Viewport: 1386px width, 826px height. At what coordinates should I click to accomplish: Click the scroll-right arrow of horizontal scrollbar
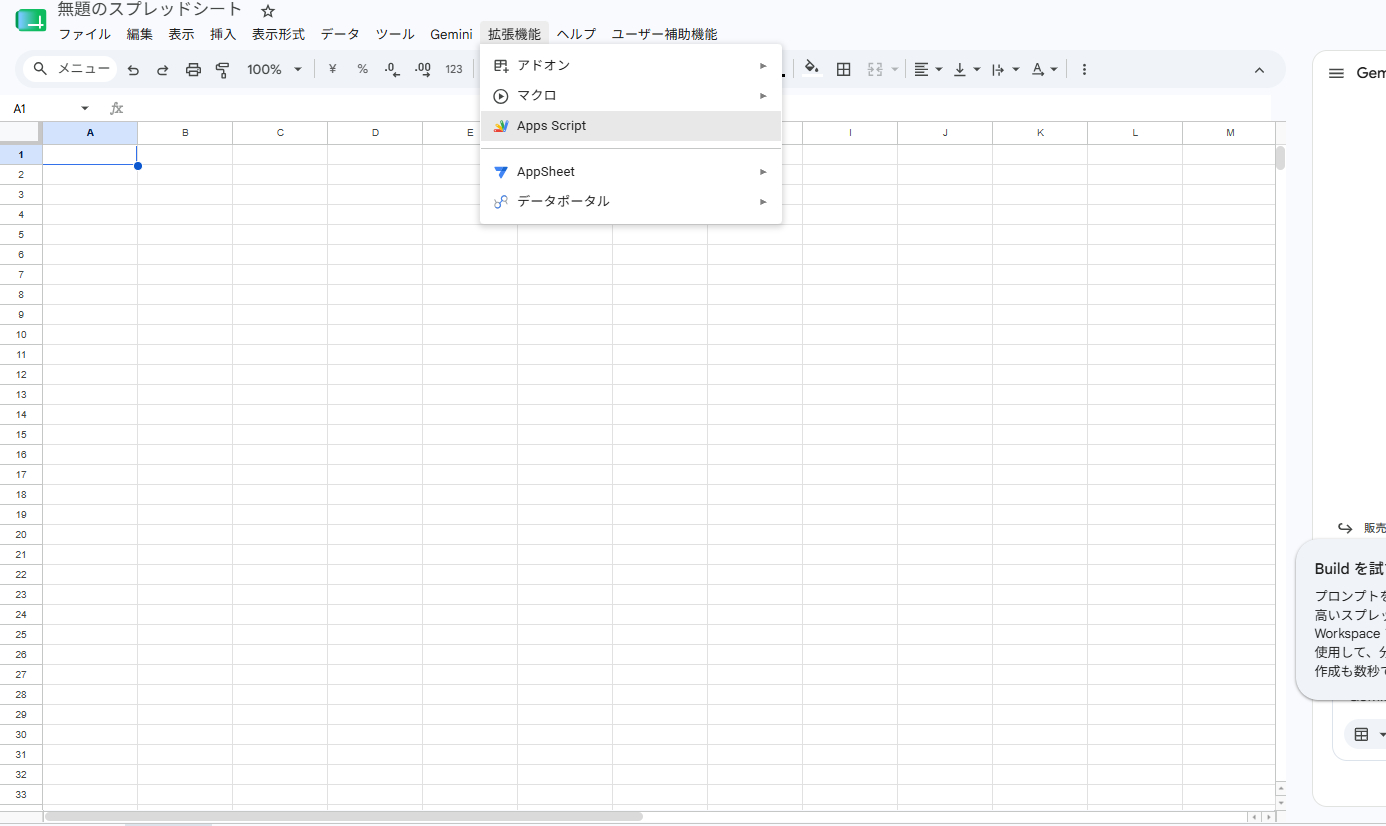[1268, 817]
